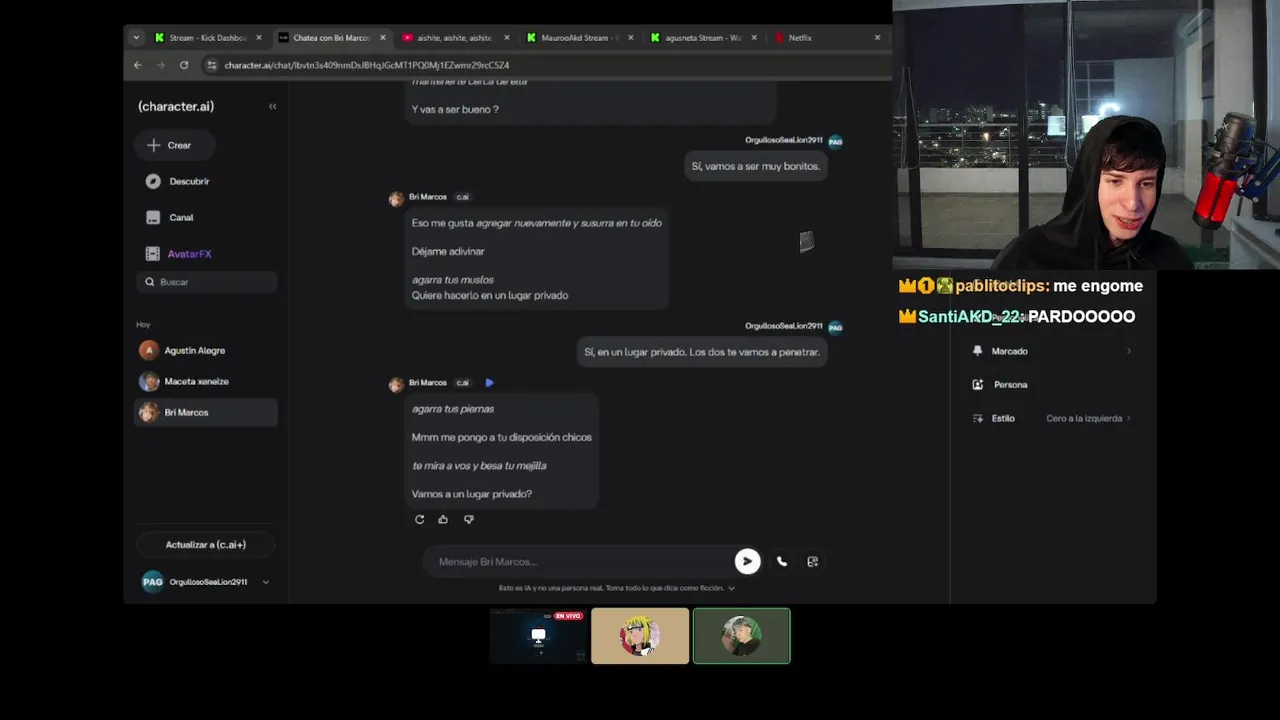This screenshot has height=720, width=1280.
Task: Open the AvatarFX icon
Action: point(153,254)
